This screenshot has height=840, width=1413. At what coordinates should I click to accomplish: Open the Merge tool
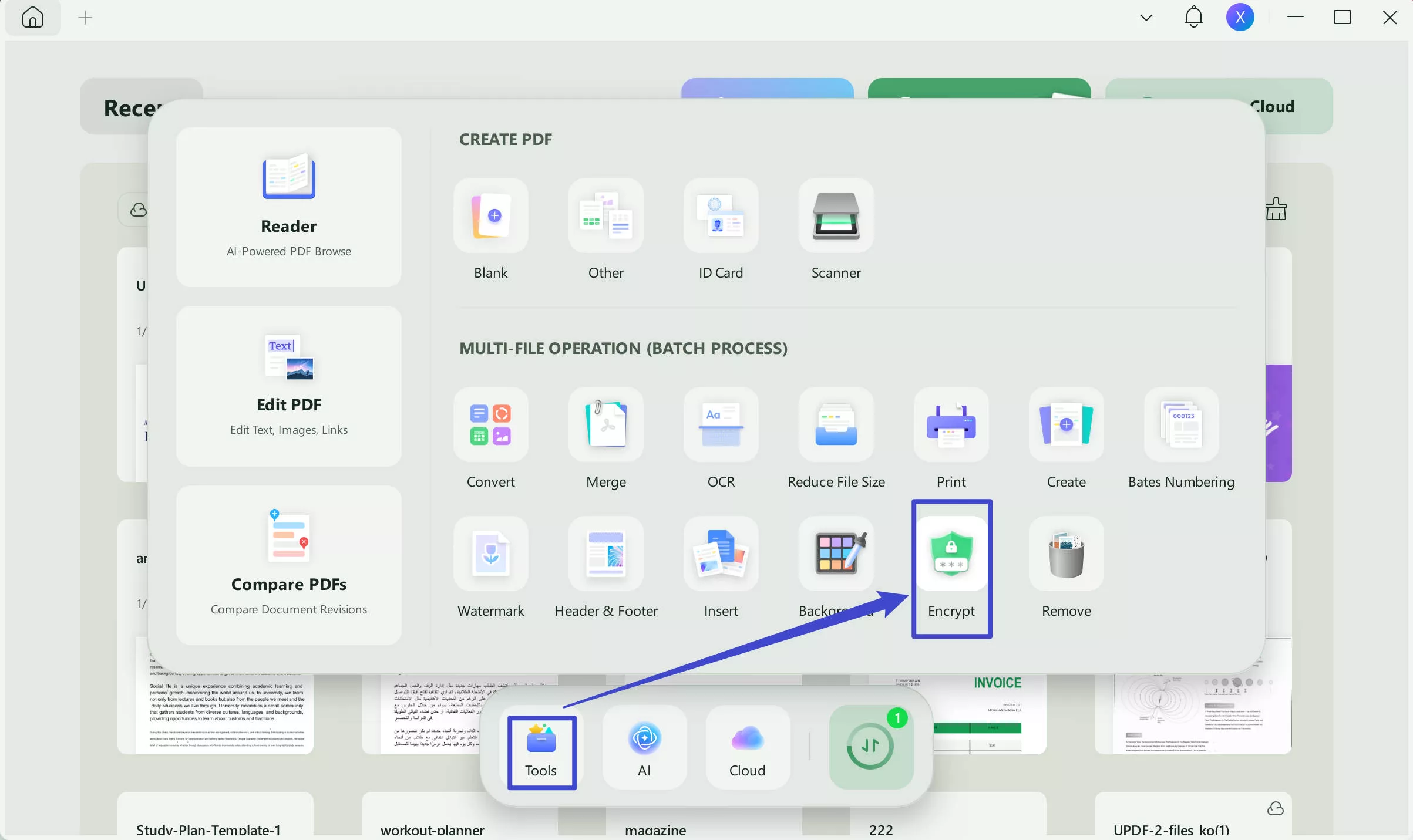(x=605, y=425)
